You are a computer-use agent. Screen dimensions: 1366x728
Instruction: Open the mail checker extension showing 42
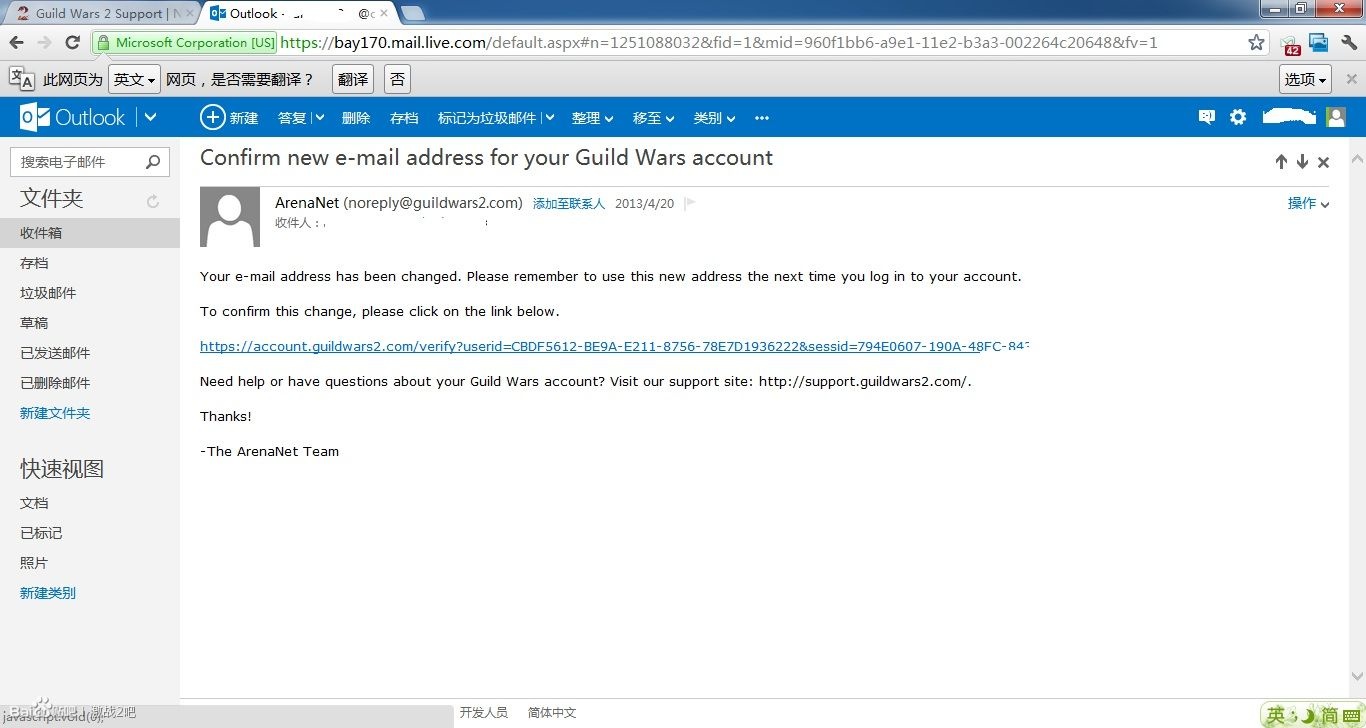1291,44
